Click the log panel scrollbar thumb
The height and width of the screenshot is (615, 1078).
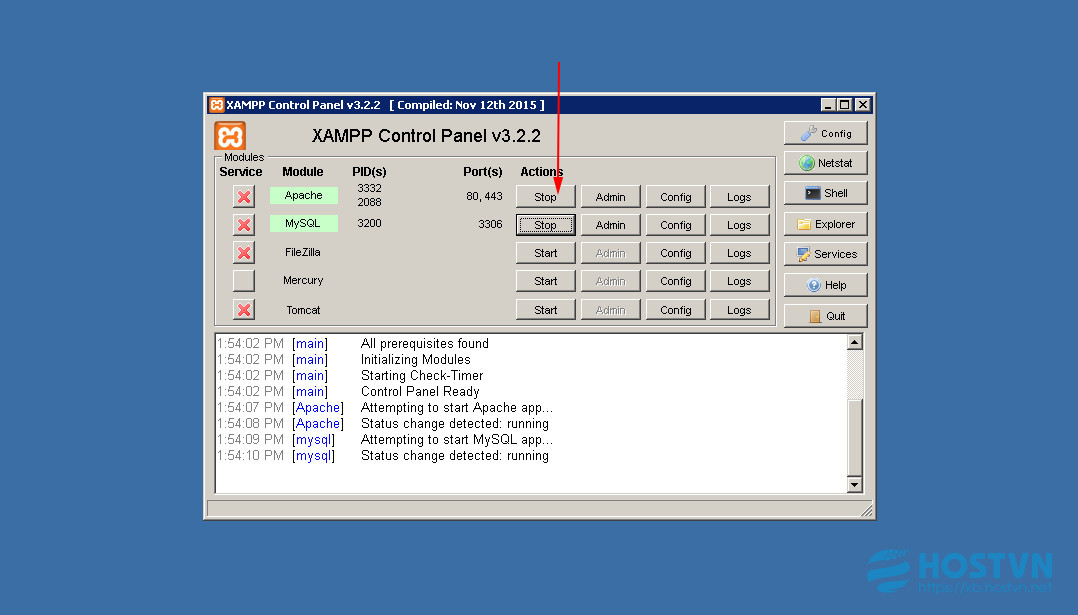(855, 438)
